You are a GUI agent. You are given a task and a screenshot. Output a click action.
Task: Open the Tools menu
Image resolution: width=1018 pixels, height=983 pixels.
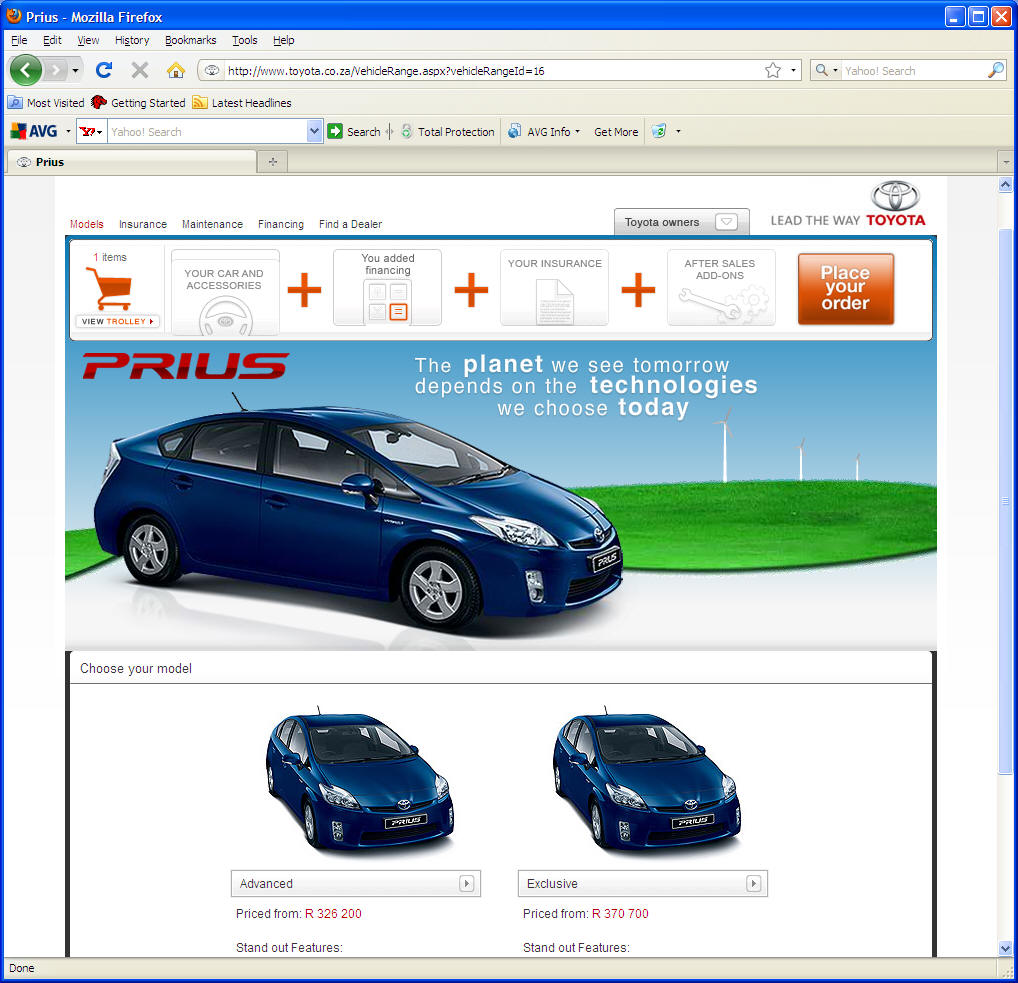click(245, 40)
